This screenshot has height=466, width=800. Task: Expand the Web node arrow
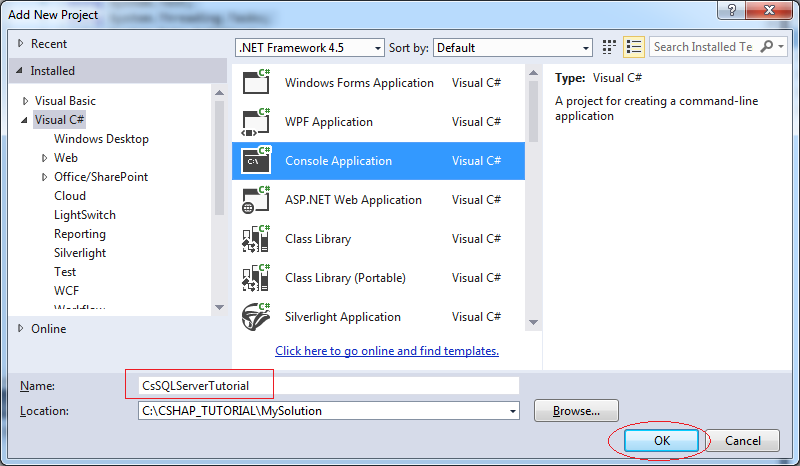pyautogui.click(x=45, y=158)
